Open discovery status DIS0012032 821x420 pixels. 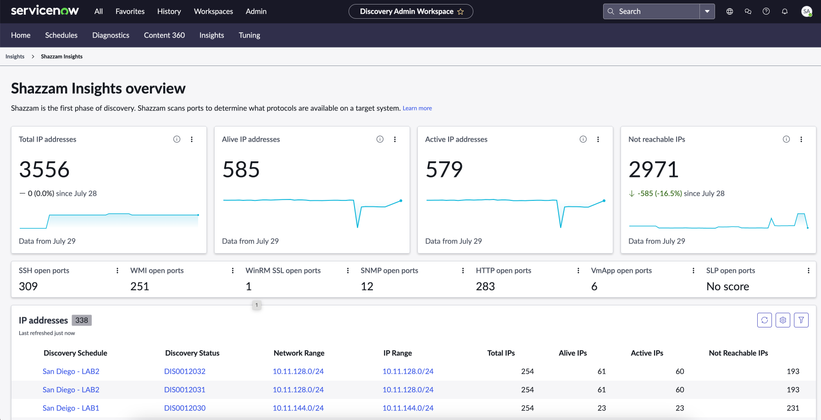coord(185,371)
